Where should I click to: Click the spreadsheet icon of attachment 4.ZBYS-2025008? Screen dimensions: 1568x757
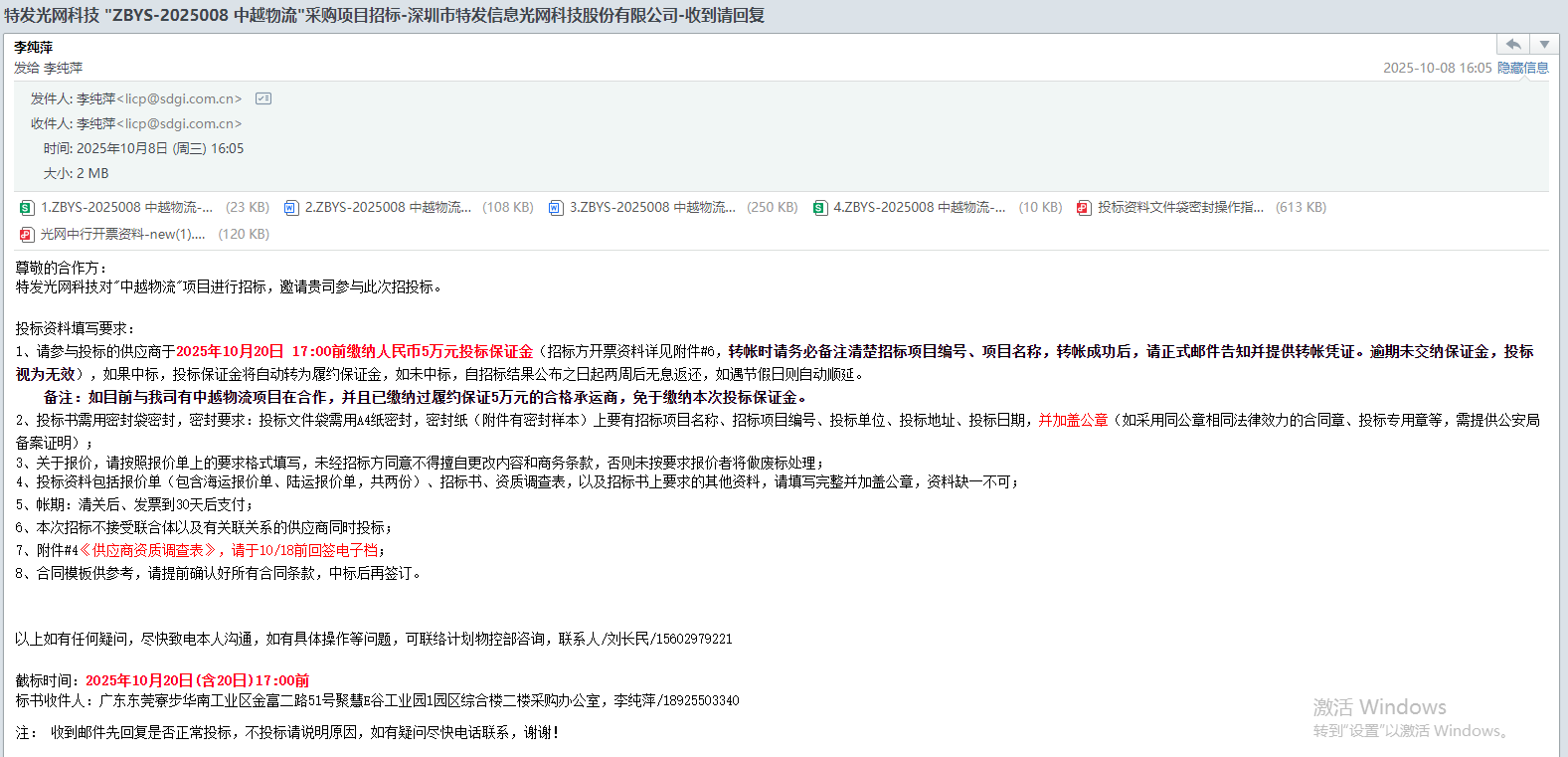(819, 208)
